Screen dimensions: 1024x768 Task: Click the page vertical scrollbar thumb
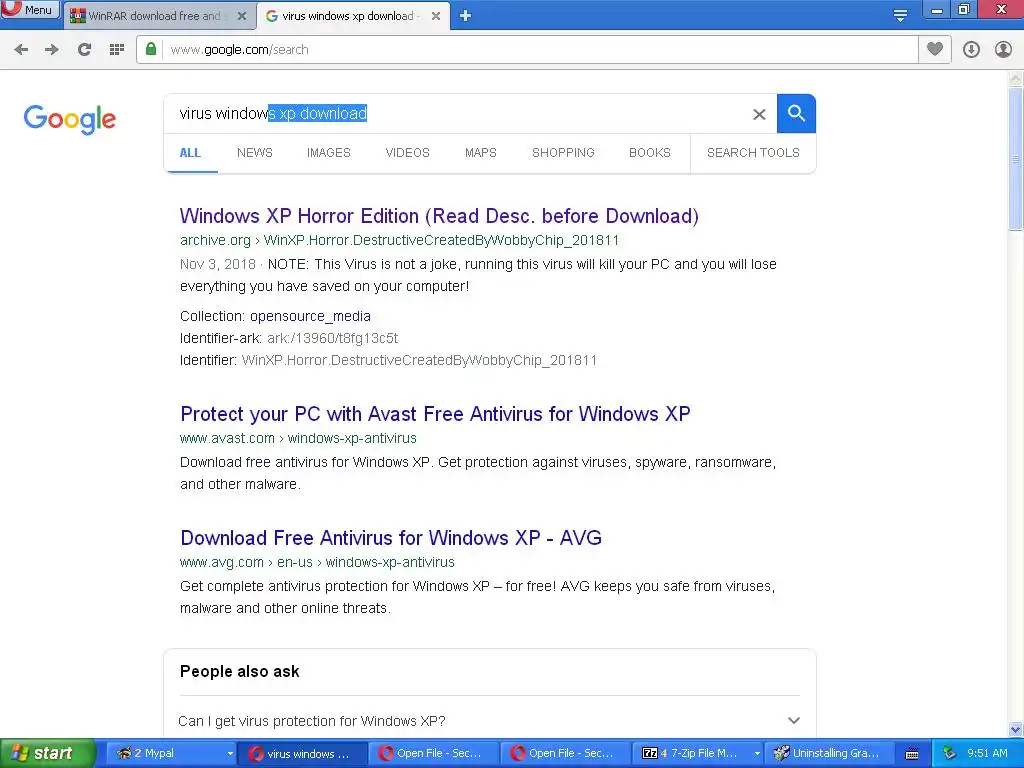pos(1015,158)
